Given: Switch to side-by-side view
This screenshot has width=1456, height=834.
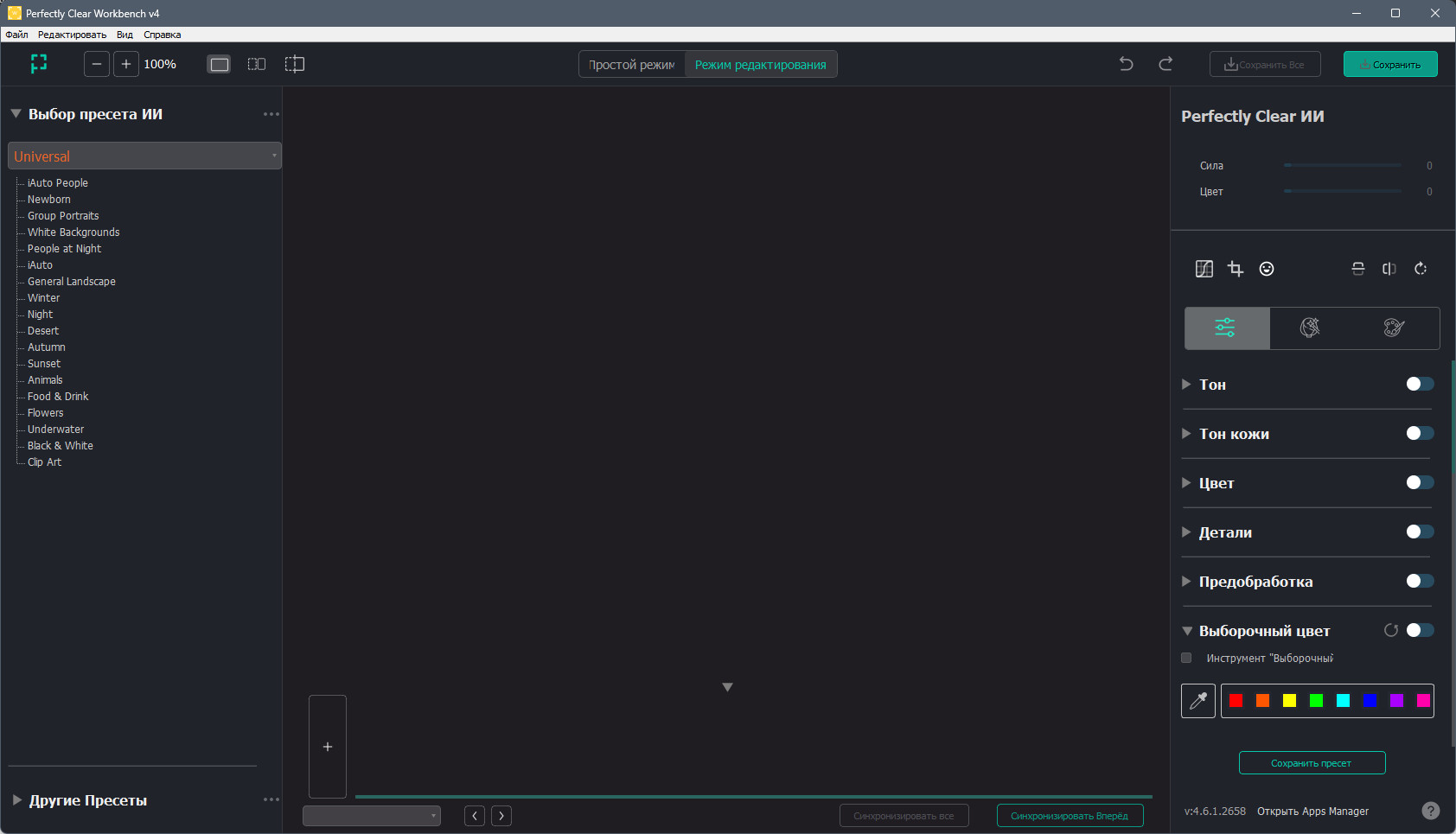Looking at the screenshot, I should 257,64.
